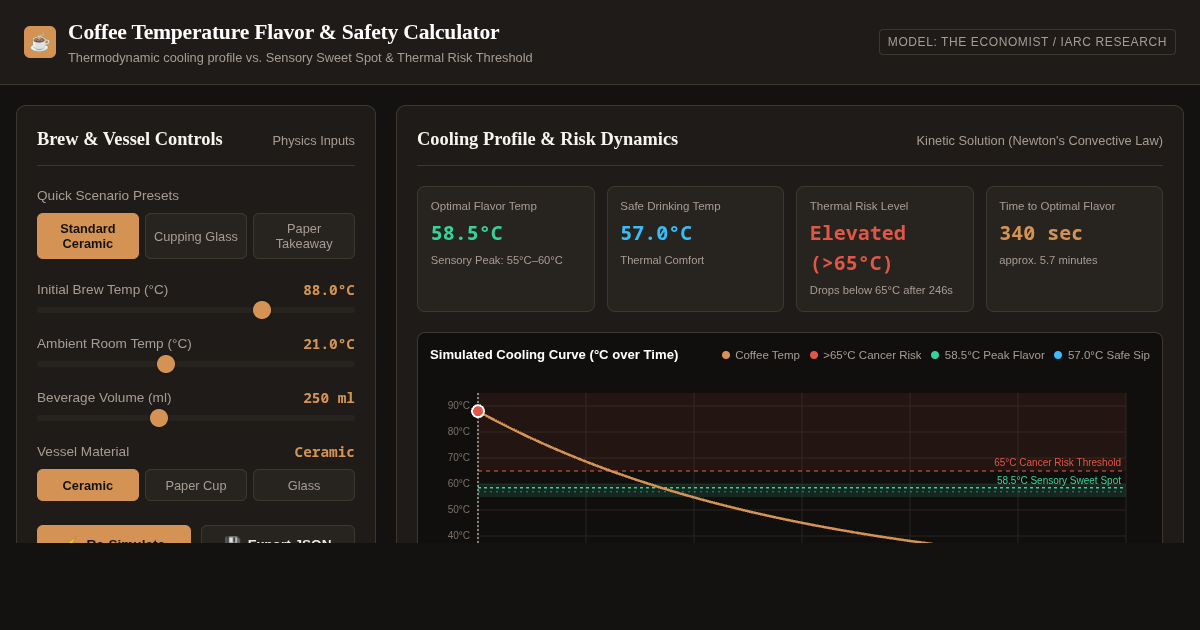Set vessel material to Ceramic
Screen dimensions: 1200x630
point(88,485)
